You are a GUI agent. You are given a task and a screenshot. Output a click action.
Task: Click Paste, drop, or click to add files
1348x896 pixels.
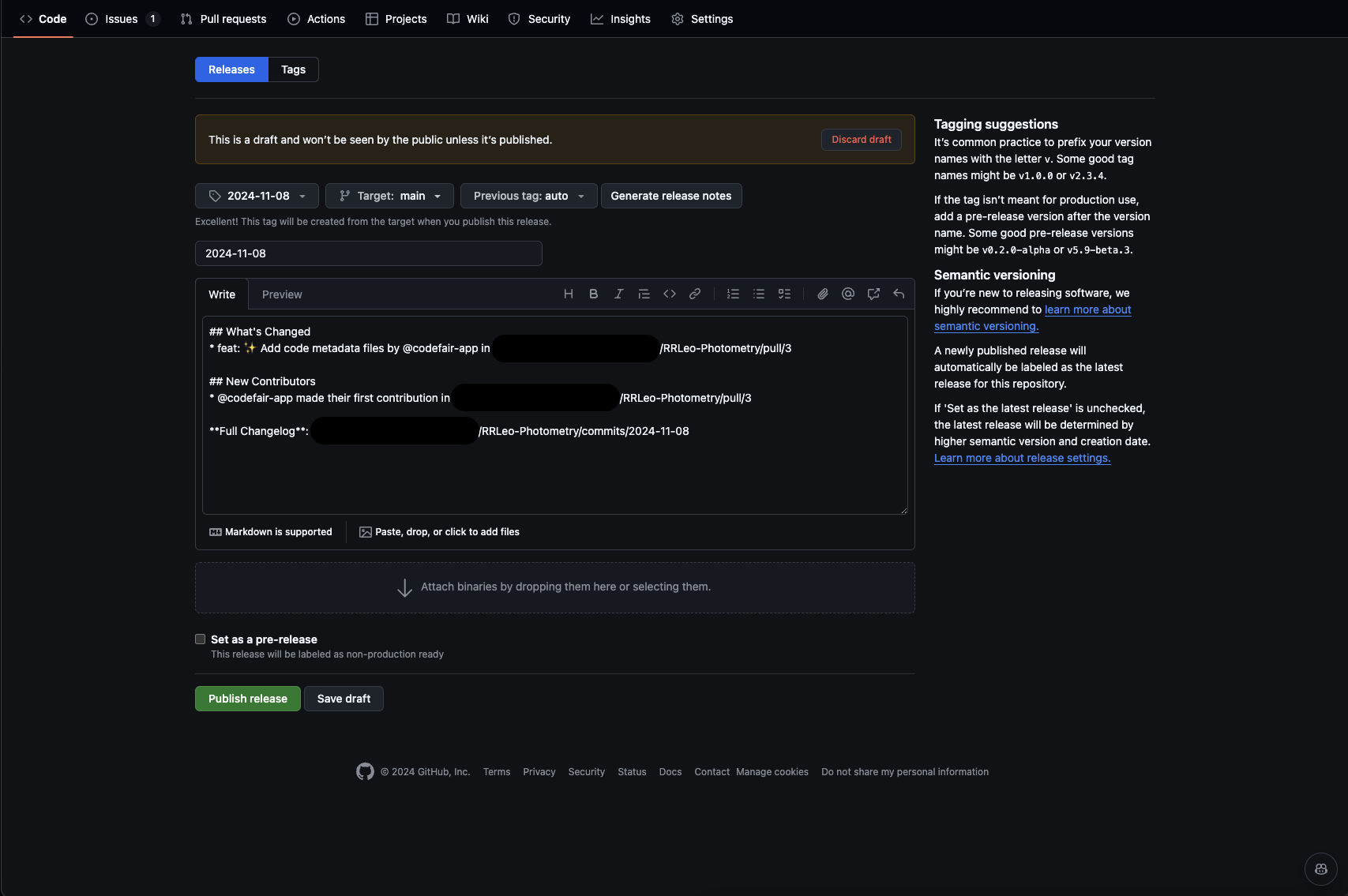440,532
